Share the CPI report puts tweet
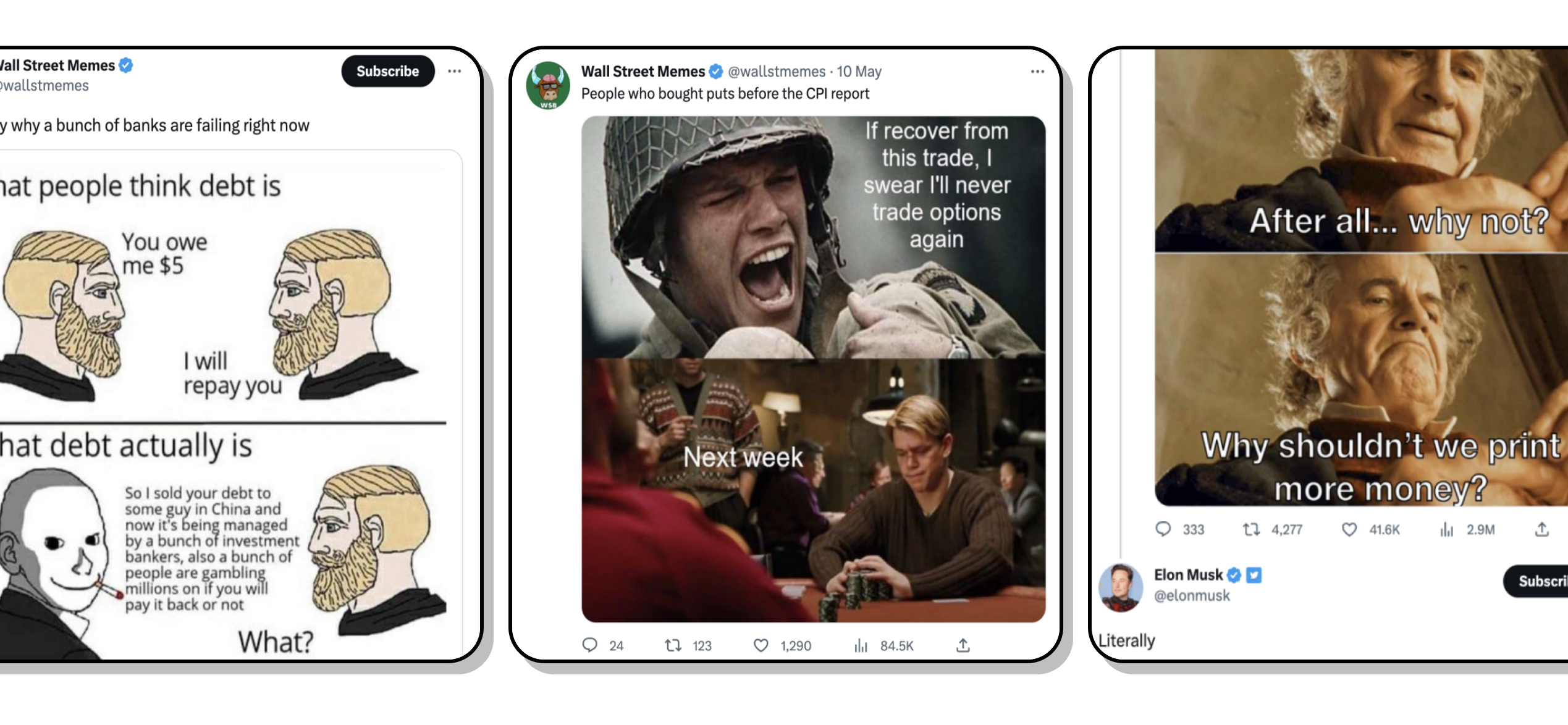Screen dimensions: 1568x725 (963, 645)
